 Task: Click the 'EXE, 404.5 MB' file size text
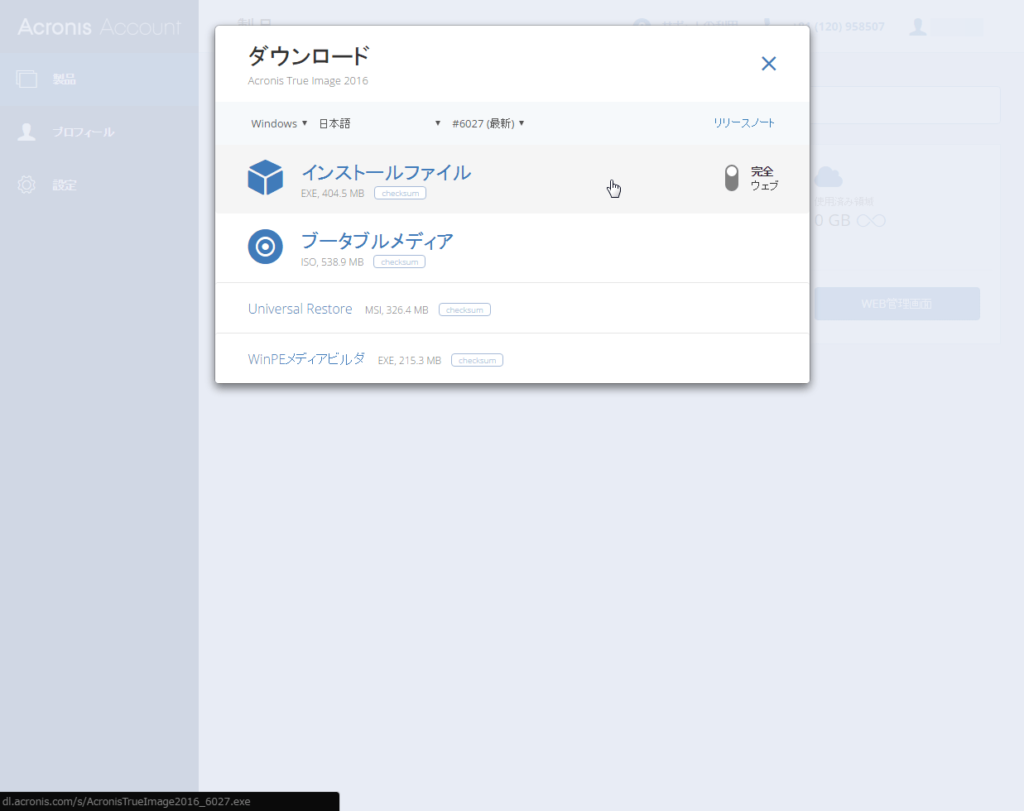click(x=332, y=193)
